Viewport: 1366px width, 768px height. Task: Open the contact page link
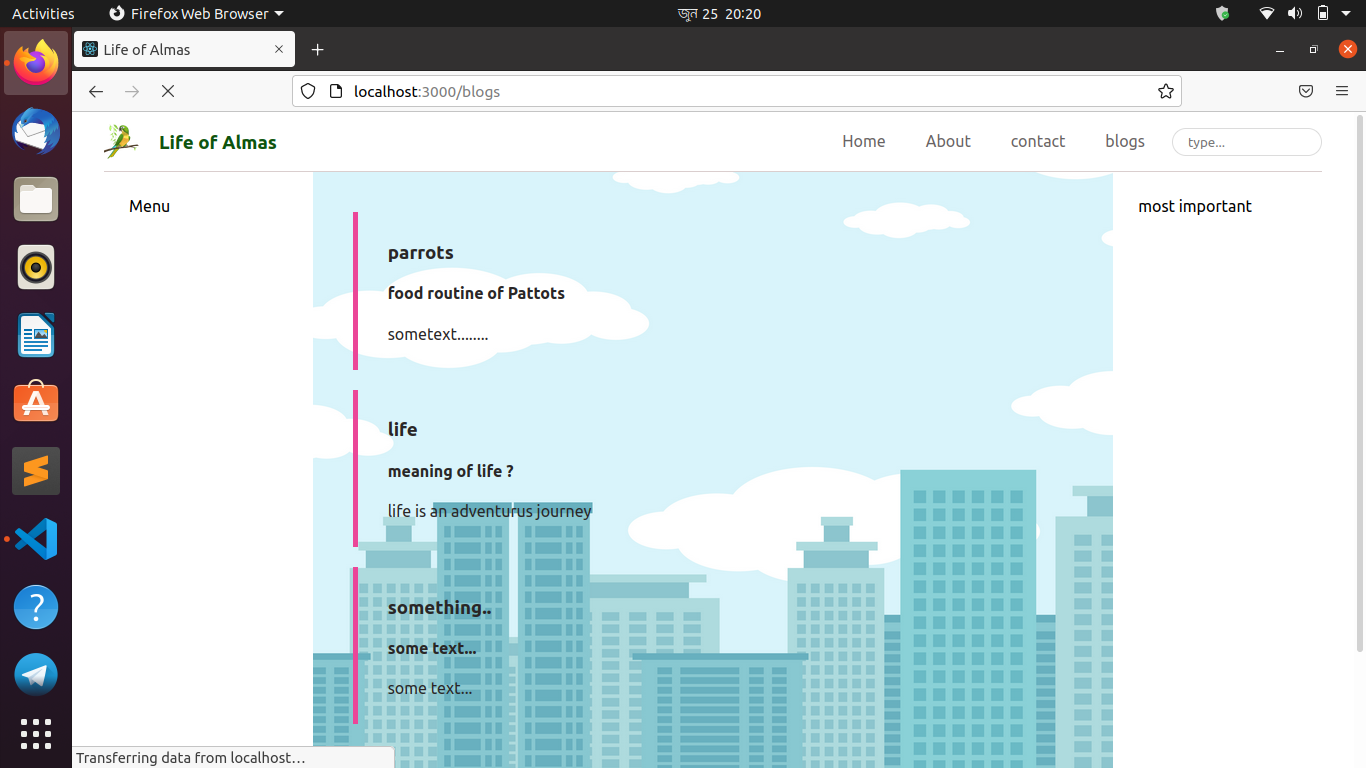coord(1037,141)
